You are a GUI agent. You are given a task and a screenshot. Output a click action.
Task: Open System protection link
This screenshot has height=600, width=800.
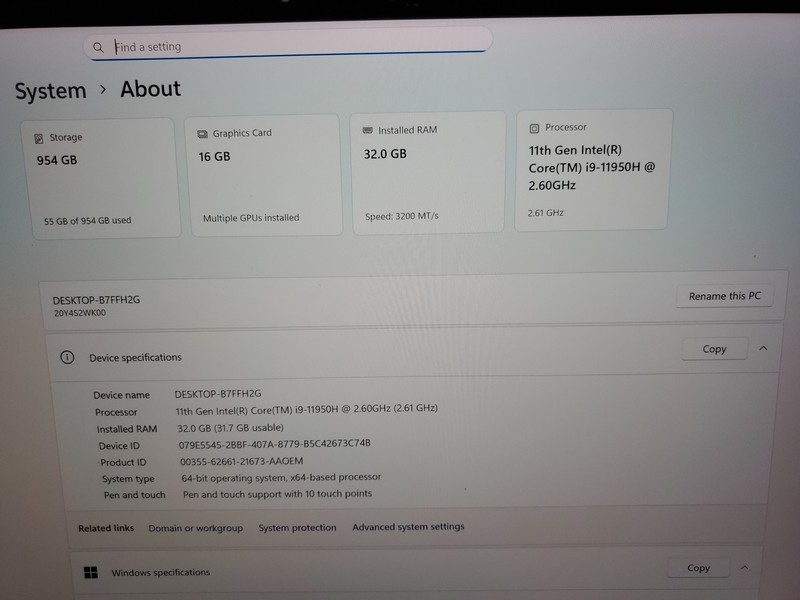[x=297, y=528]
